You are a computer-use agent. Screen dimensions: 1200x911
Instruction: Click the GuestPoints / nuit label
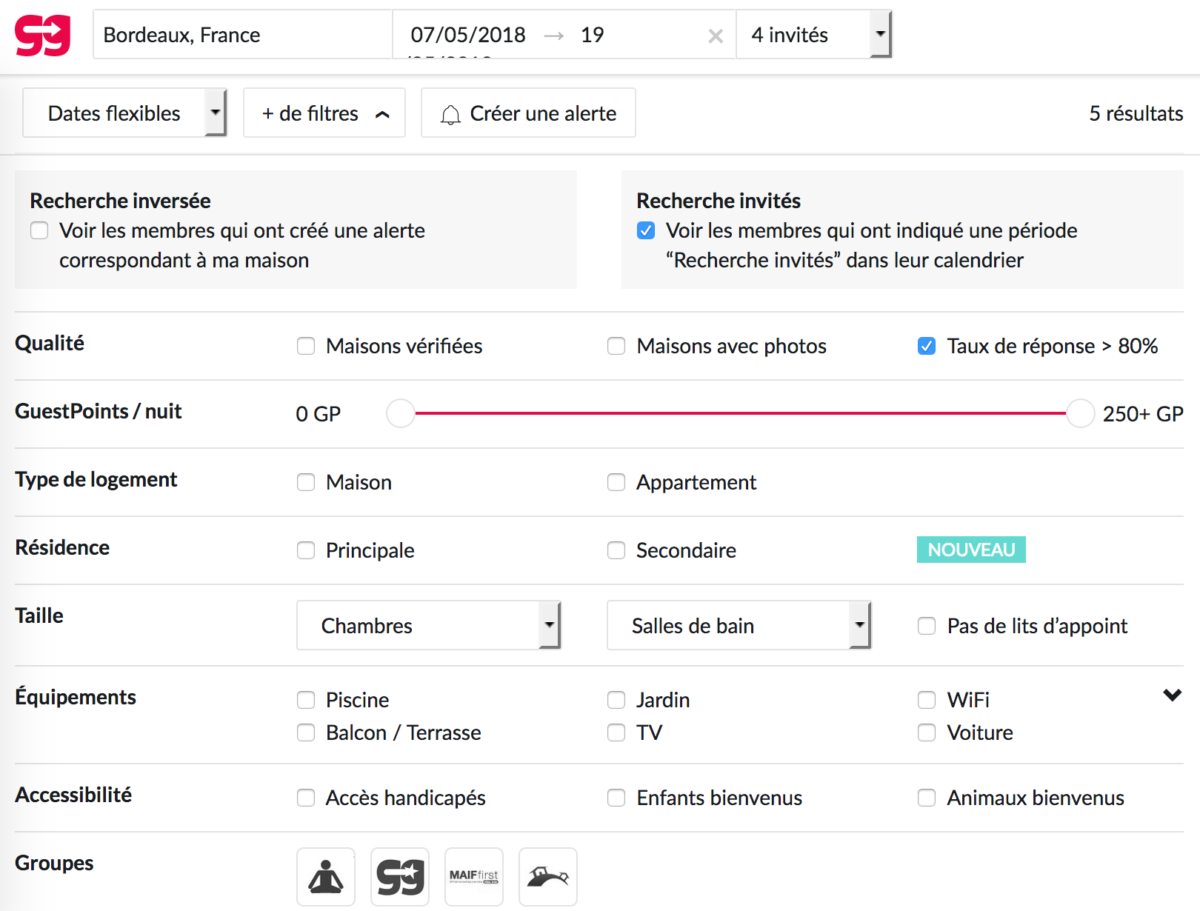99,411
